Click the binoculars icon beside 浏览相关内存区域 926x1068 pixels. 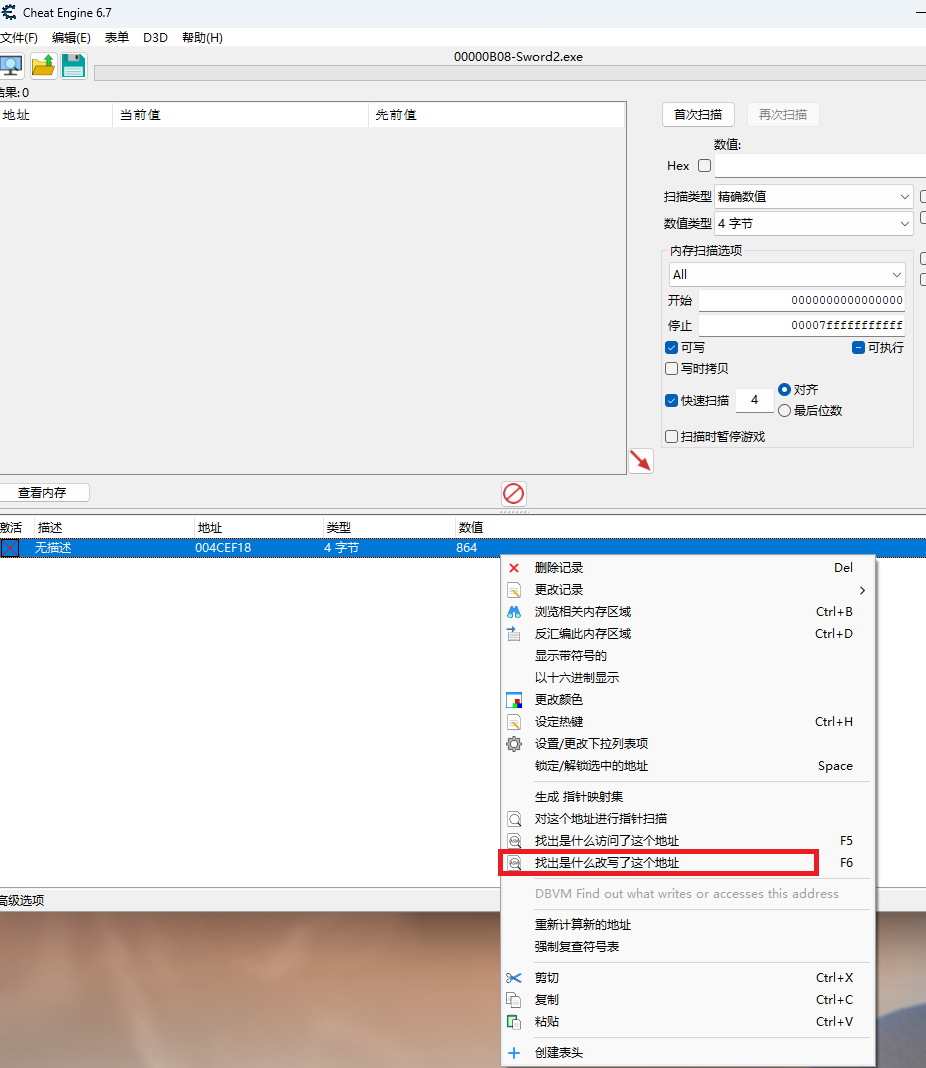pos(514,612)
